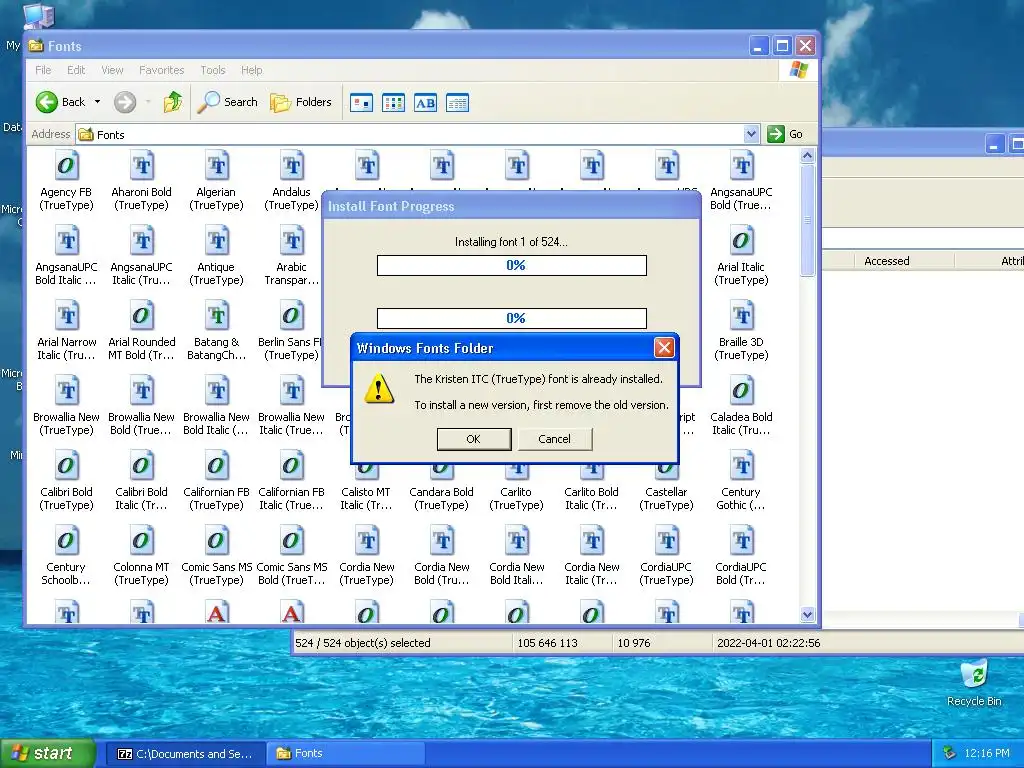Switch to Details view icon
The height and width of the screenshot is (768, 1024).
457,103
